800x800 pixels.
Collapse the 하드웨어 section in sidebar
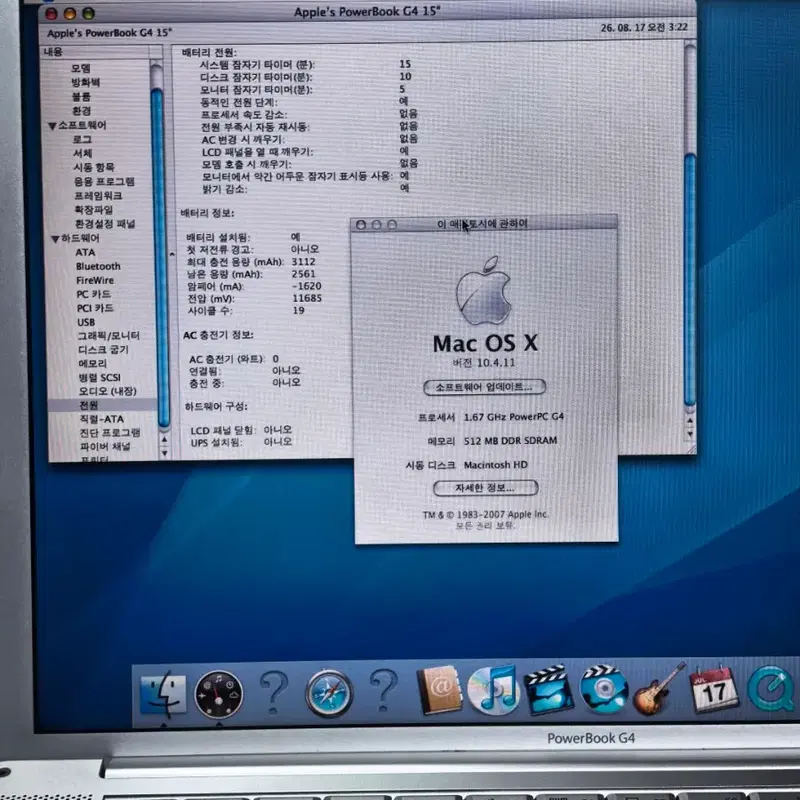(55, 239)
